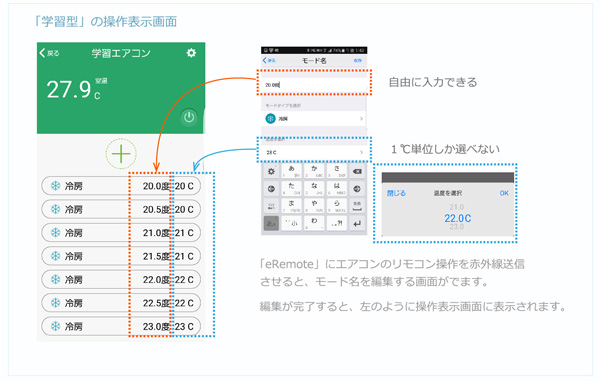Tap the な key on keyboard
The image size is (600, 381).
click(x=314, y=189)
